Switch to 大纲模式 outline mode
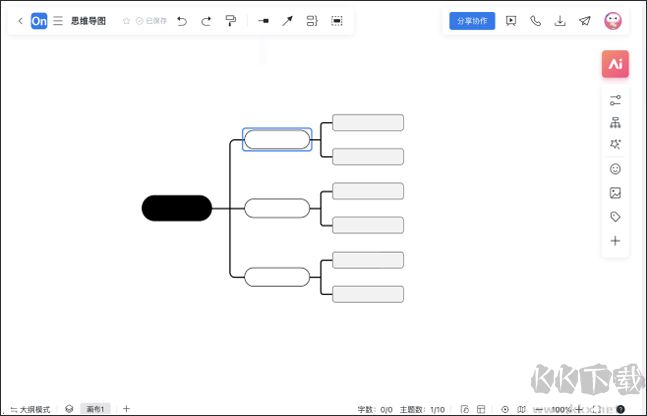647x416 pixels. [29, 409]
